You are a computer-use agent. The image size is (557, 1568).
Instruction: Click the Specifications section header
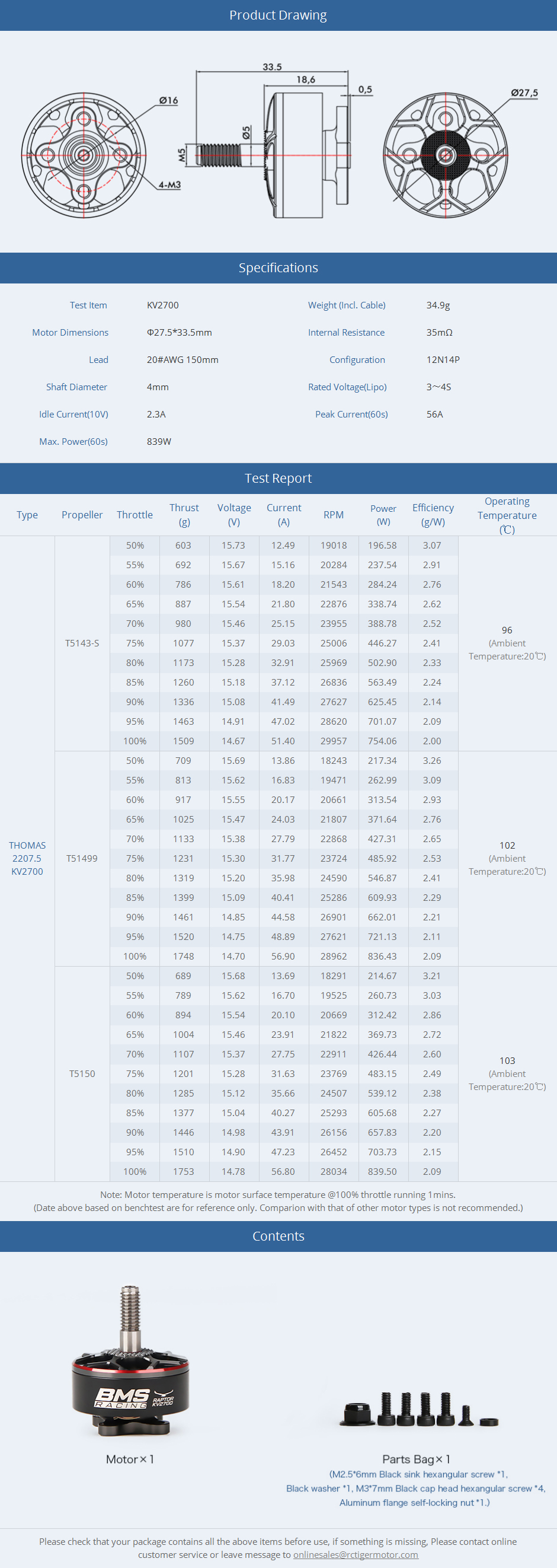pos(278,268)
